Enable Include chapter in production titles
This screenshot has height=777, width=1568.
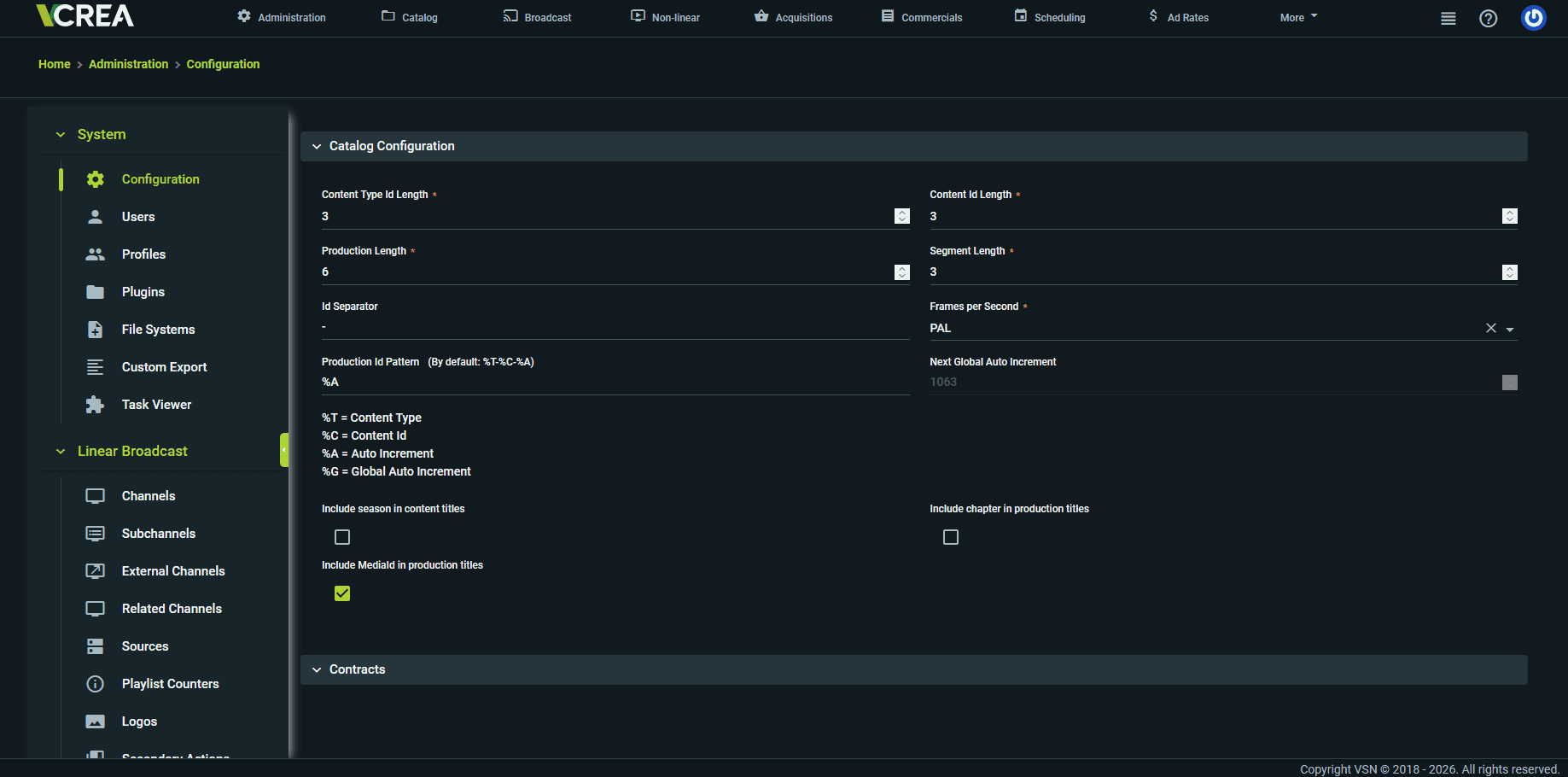(951, 537)
